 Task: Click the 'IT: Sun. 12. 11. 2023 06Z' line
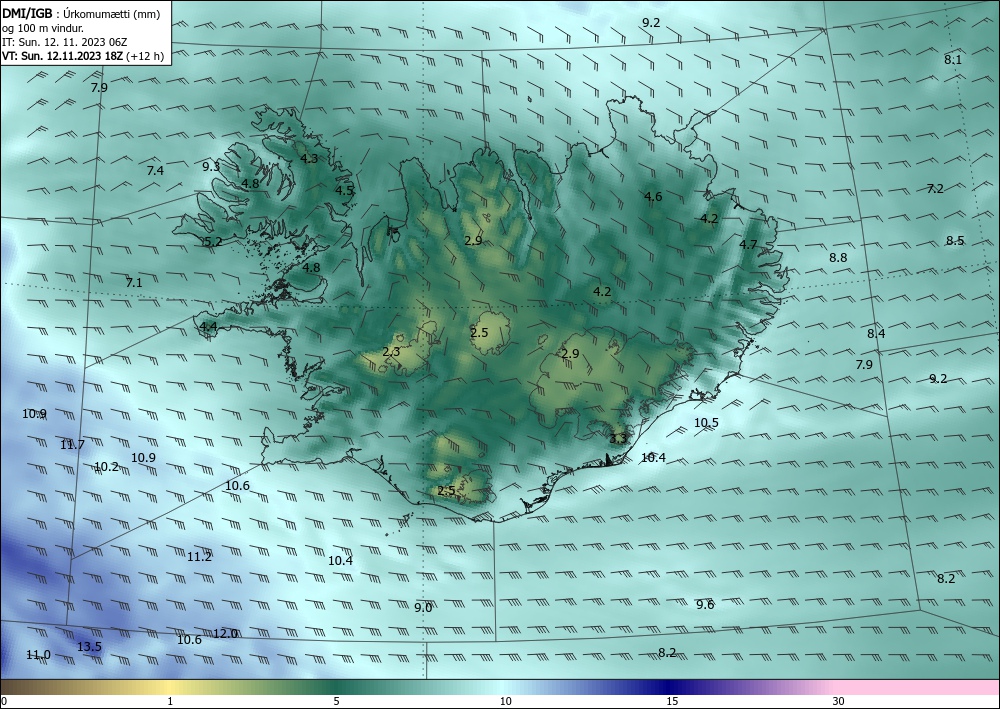(64, 42)
